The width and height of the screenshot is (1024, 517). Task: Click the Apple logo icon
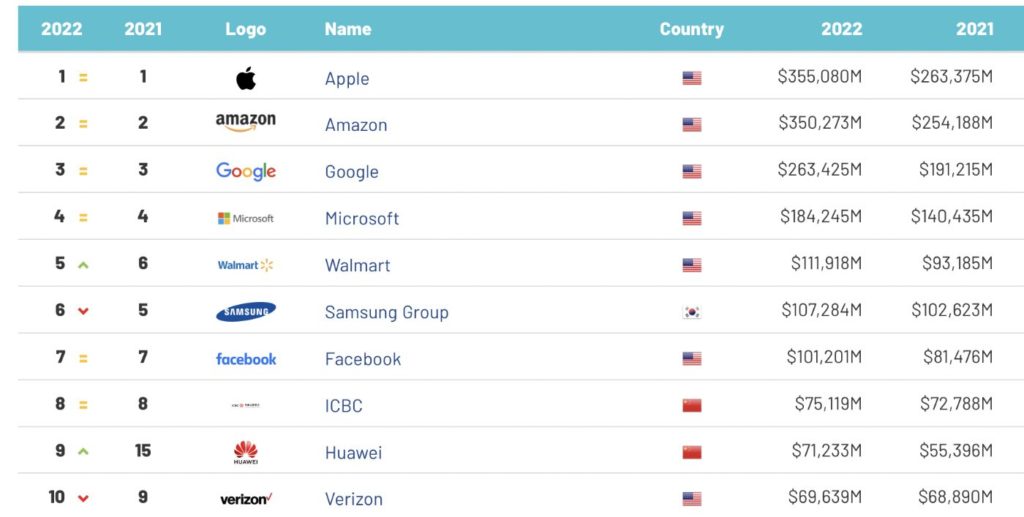(246, 78)
